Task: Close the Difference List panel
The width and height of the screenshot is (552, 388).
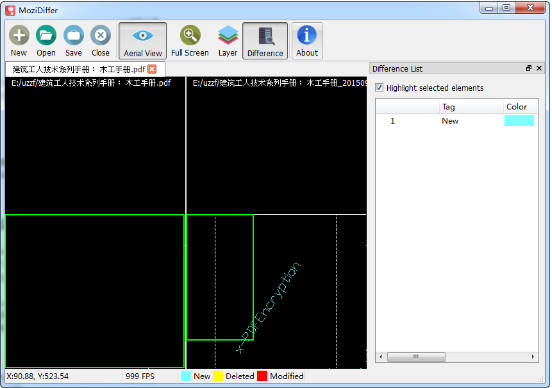Action: pyautogui.click(x=539, y=68)
